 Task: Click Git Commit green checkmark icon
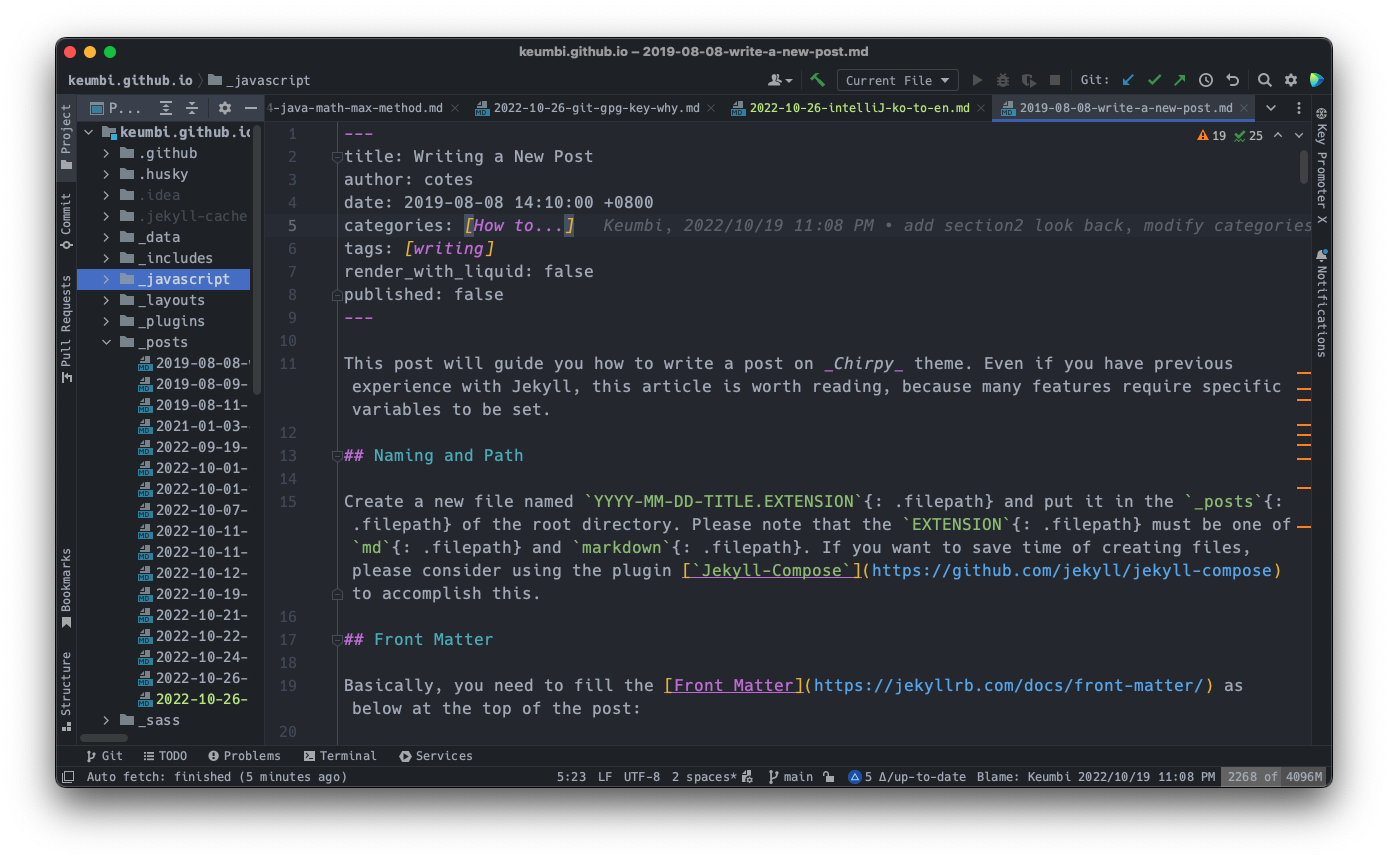pyautogui.click(x=1154, y=80)
